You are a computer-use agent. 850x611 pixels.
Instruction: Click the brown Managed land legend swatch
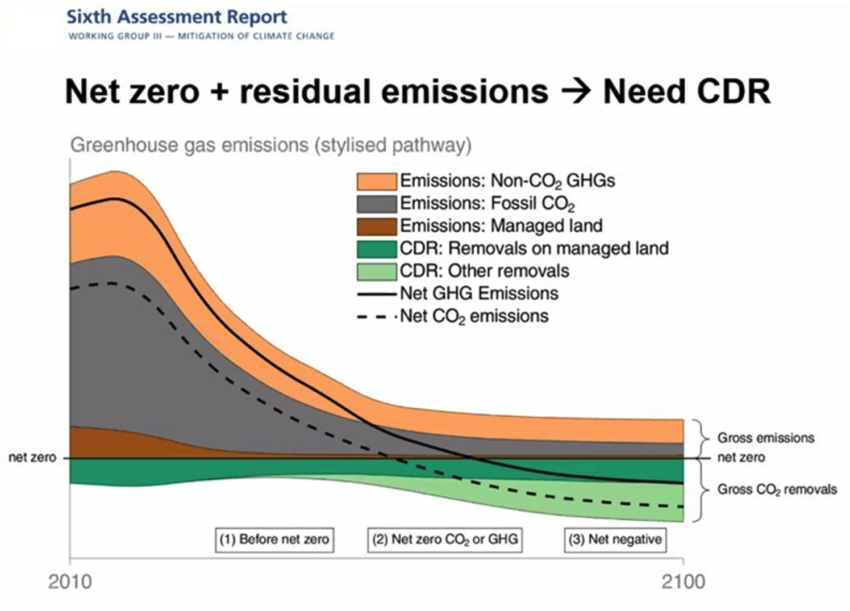coord(377,226)
